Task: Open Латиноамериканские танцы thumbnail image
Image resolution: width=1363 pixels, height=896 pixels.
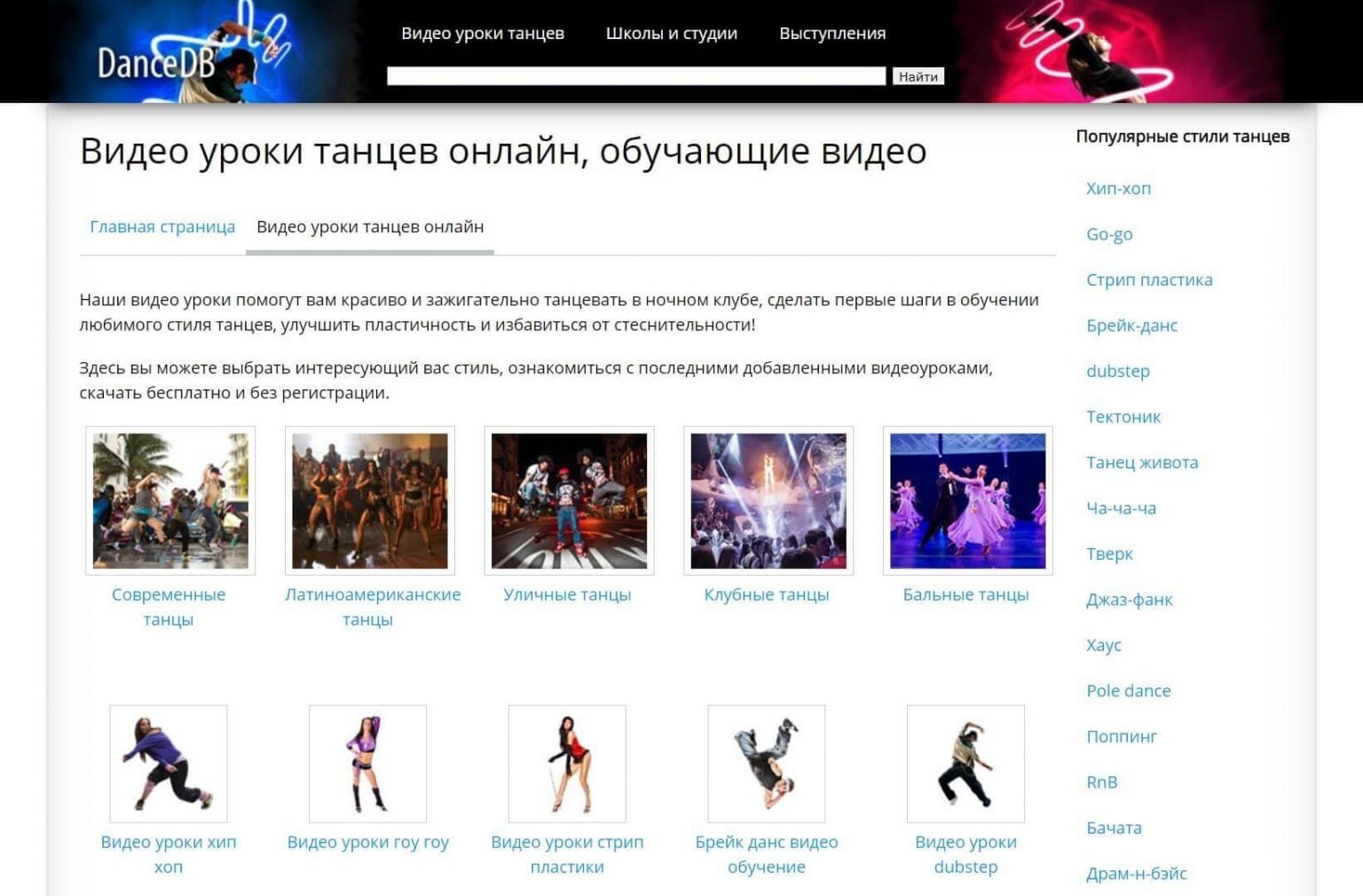Action: coord(370,501)
